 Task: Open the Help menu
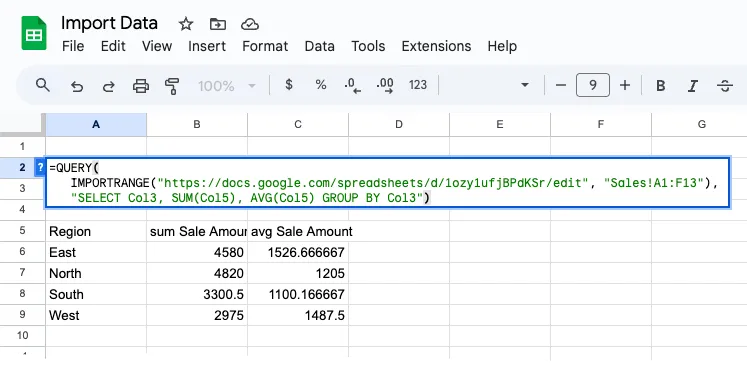[502, 46]
